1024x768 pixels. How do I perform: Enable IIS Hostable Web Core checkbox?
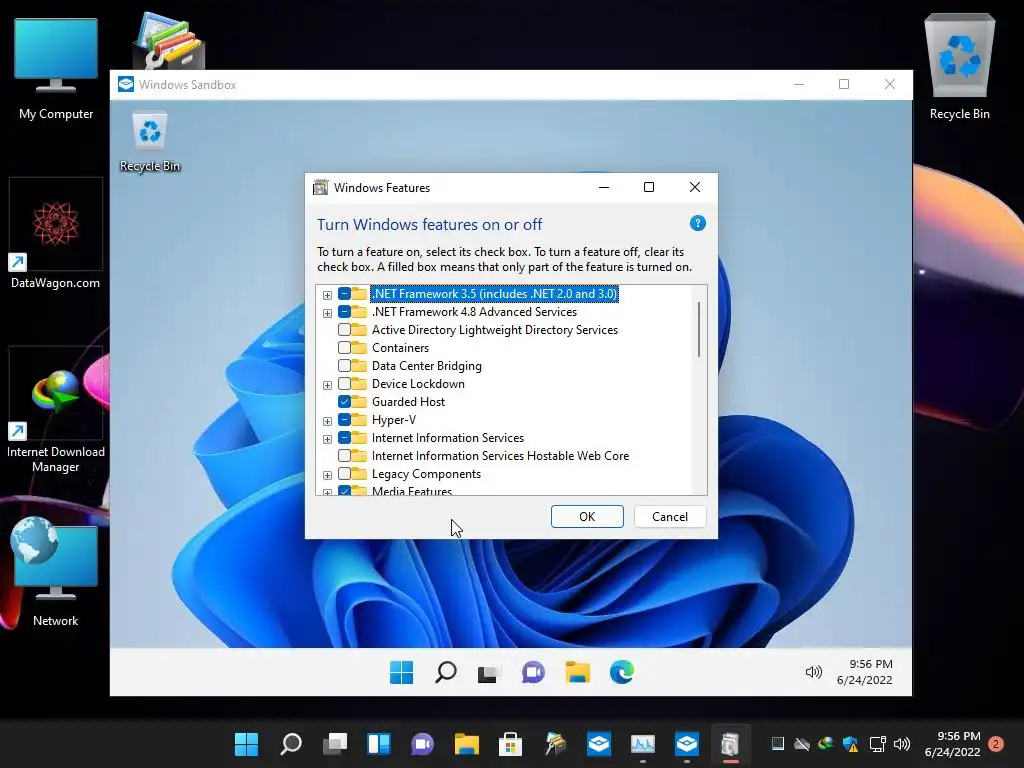coord(344,456)
